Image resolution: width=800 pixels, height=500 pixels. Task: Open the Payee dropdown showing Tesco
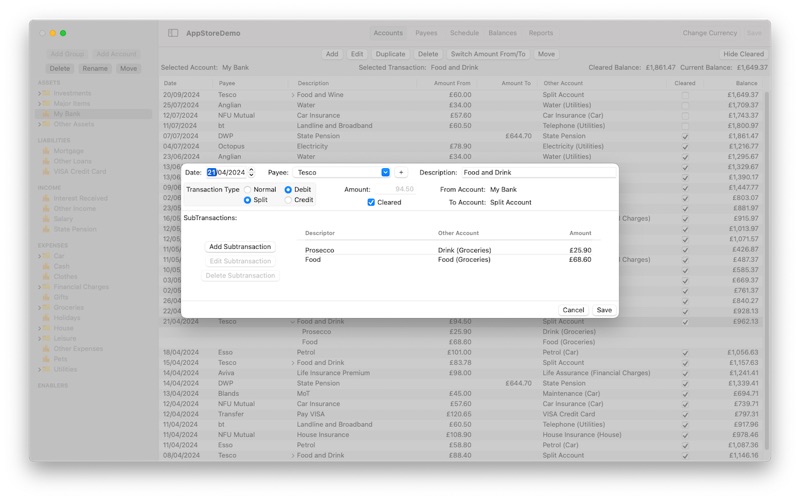386,172
